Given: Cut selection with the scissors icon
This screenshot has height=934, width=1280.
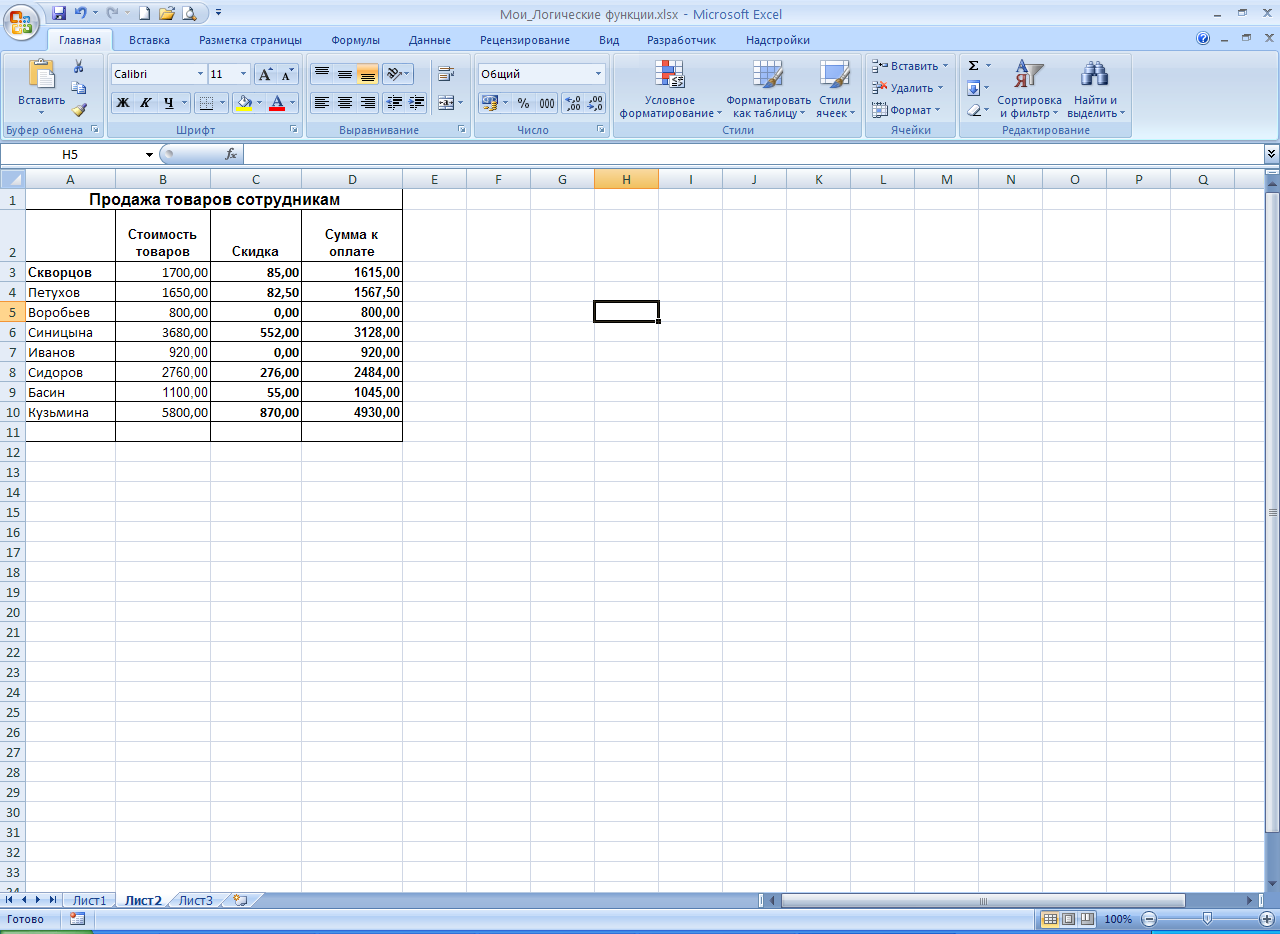Looking at the screenshot, I should click(79, 67).
